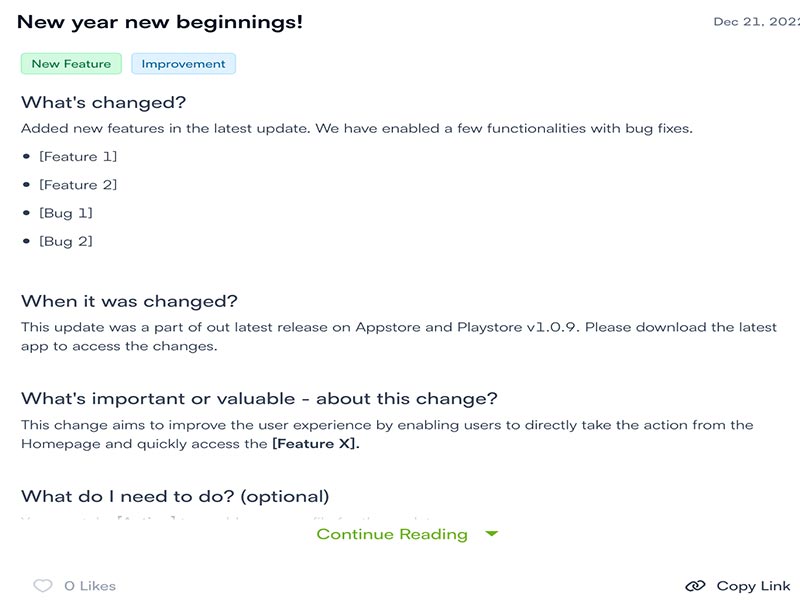Click the 0 Likes counter

[90, 586]
